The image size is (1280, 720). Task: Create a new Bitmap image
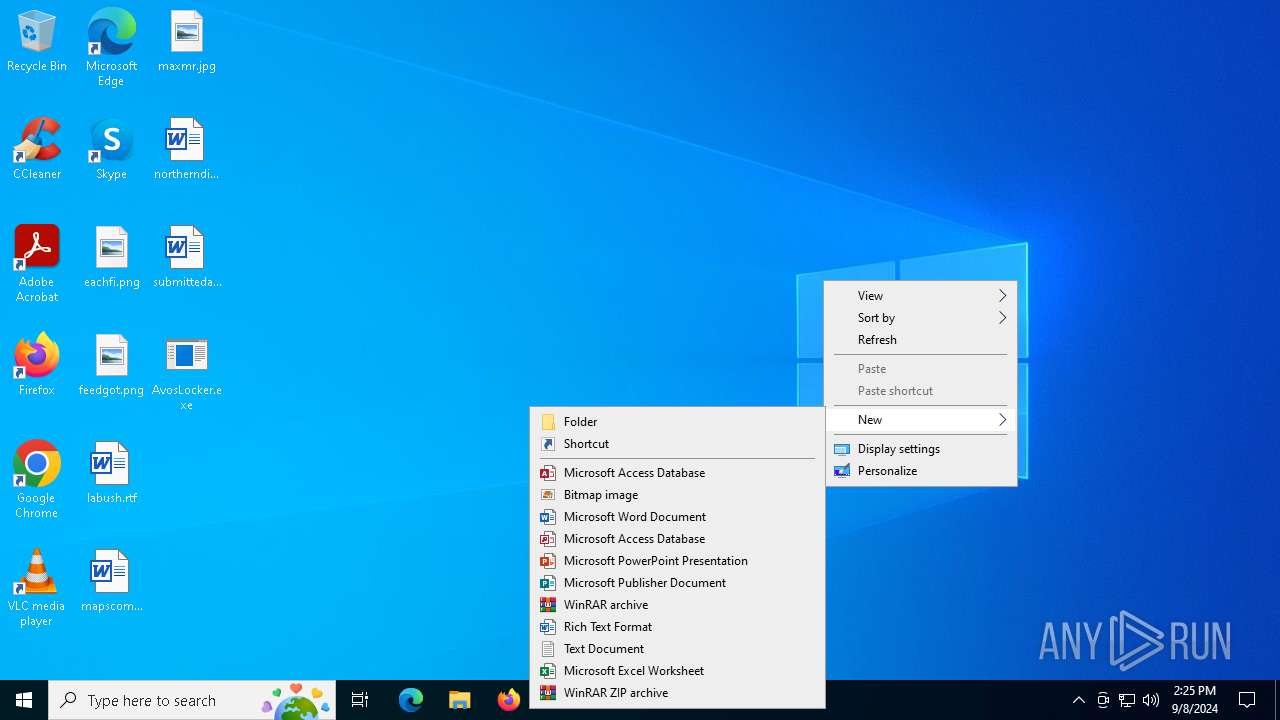click(677, 494)
